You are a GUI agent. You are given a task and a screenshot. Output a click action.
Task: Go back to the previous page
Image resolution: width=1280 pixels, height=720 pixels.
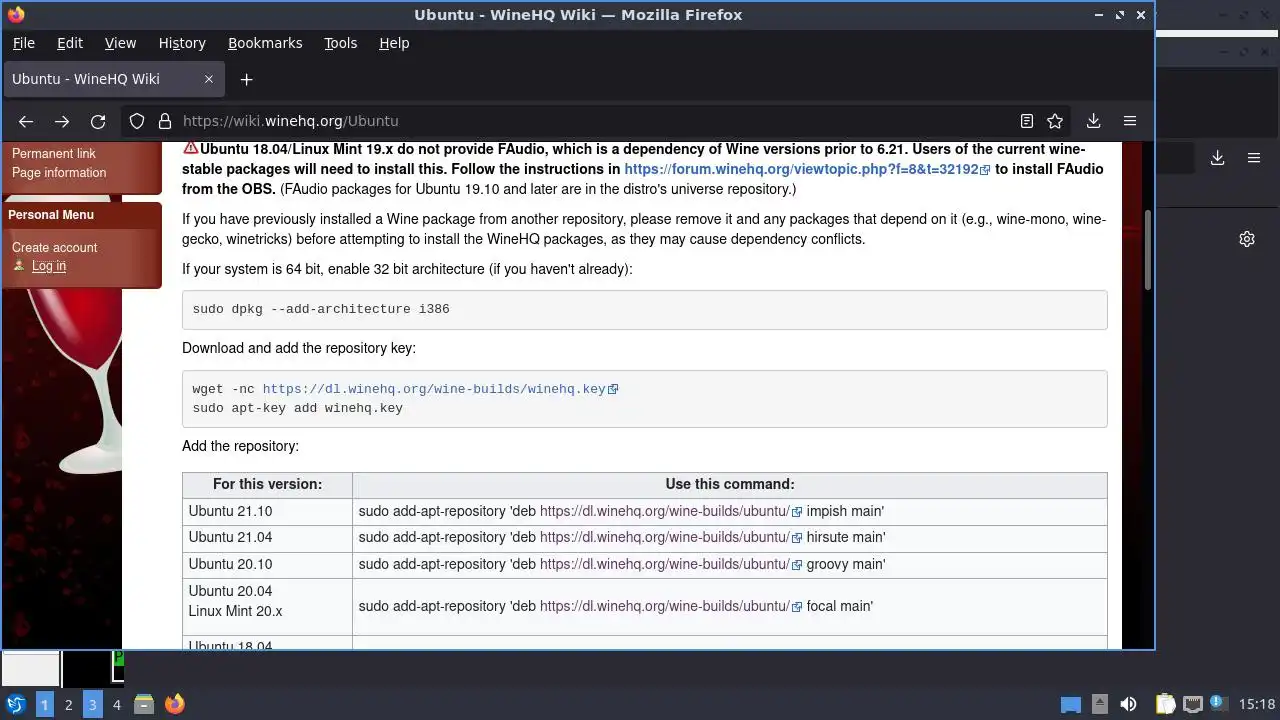(x=26, y=121)
